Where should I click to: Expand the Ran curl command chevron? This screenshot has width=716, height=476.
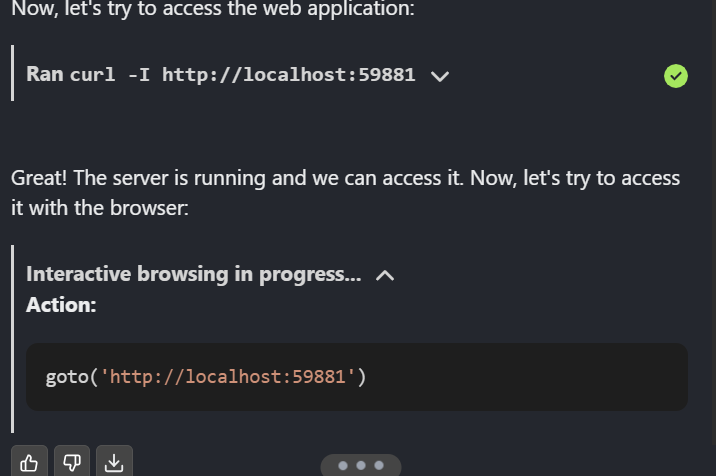coord(440,76)
